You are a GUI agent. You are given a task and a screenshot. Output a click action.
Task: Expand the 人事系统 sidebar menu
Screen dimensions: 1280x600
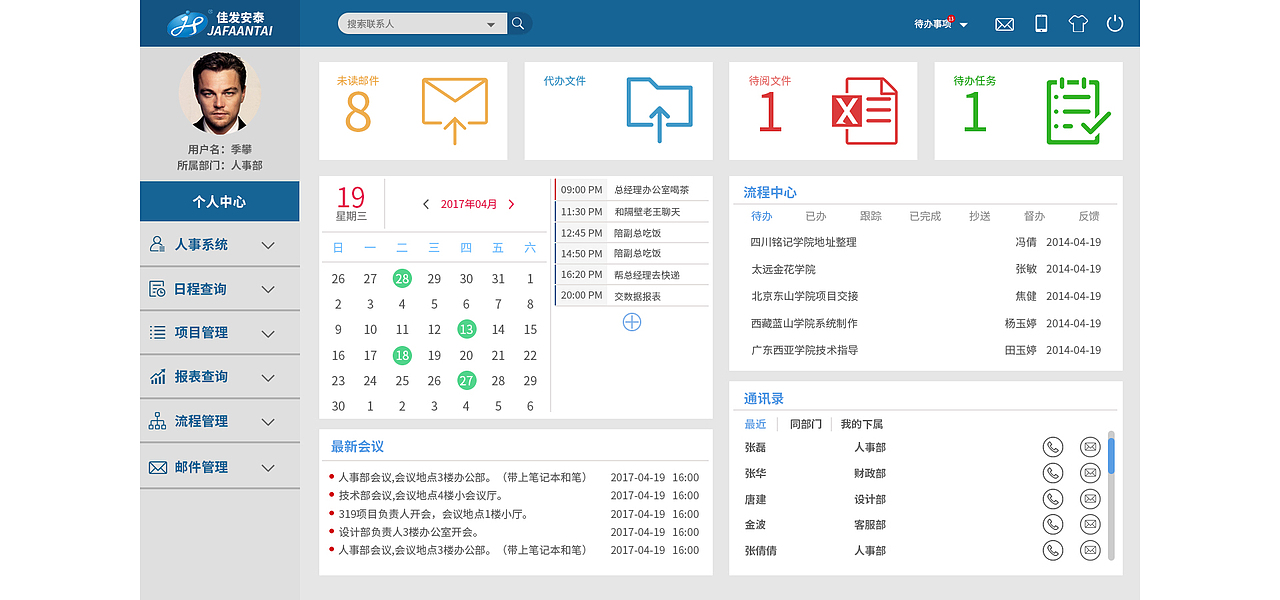coord(155,243)
